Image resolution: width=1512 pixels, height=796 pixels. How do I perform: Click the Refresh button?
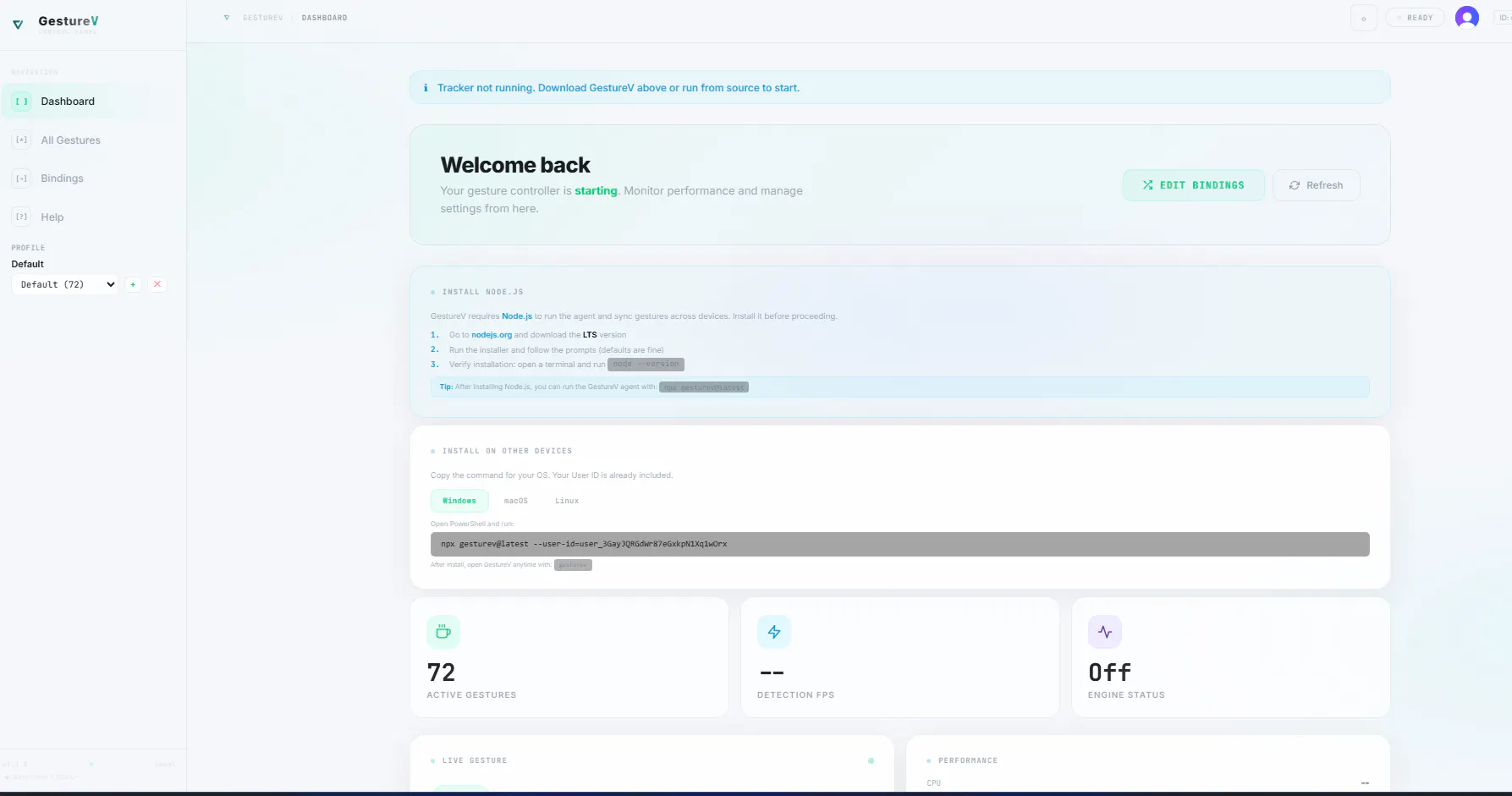[1316, 185]
